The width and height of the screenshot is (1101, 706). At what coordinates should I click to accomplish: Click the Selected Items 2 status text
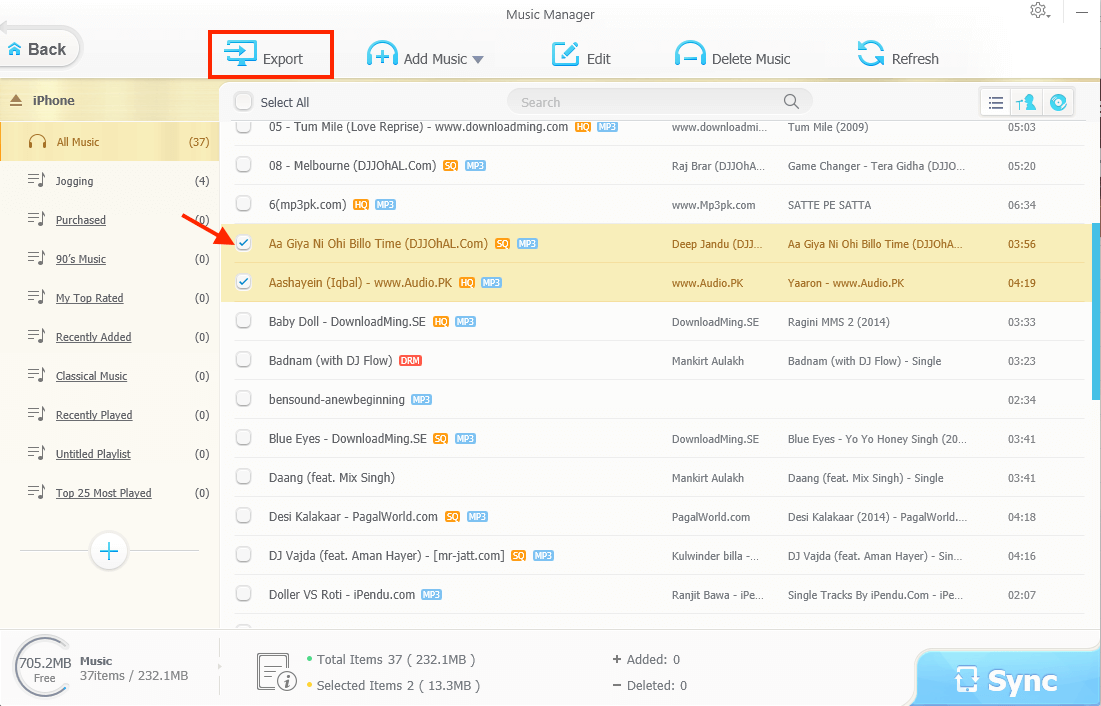point(398,686)
